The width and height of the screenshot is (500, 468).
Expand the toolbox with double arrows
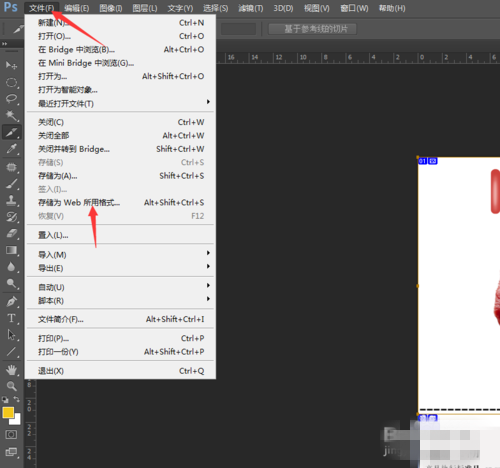click(4, 44)
